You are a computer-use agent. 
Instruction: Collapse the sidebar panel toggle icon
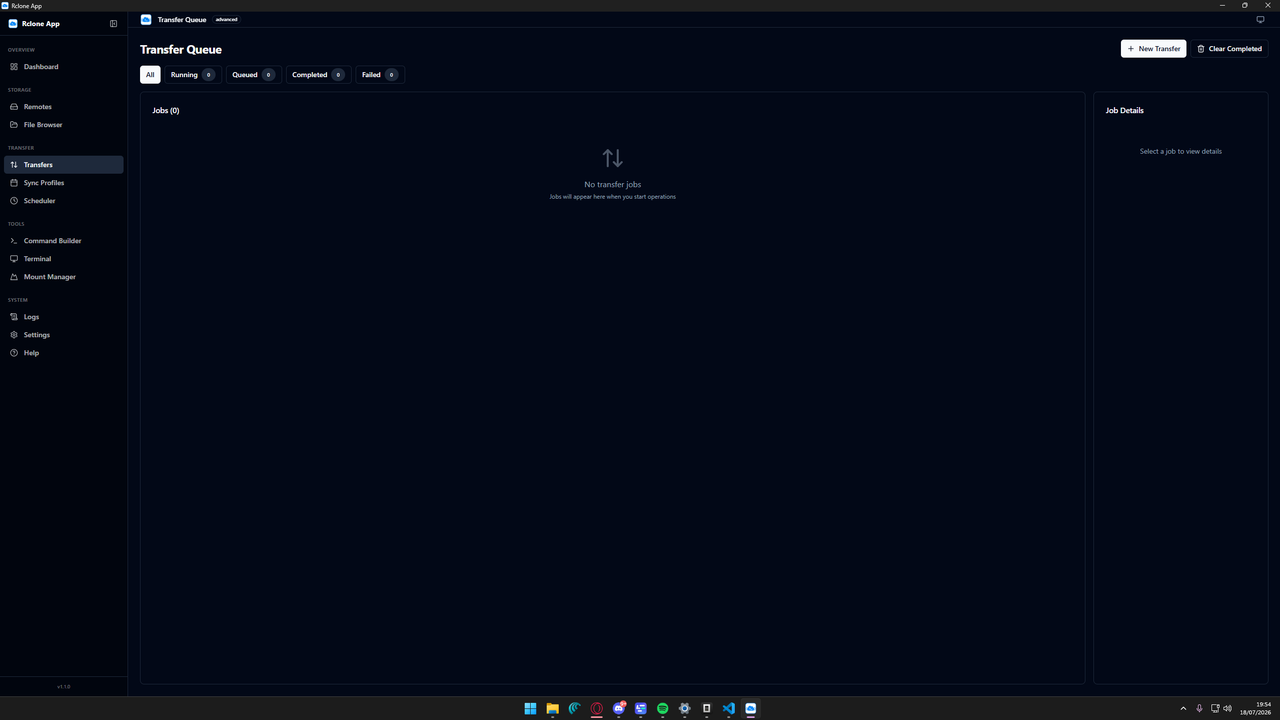tap(113, 24)
